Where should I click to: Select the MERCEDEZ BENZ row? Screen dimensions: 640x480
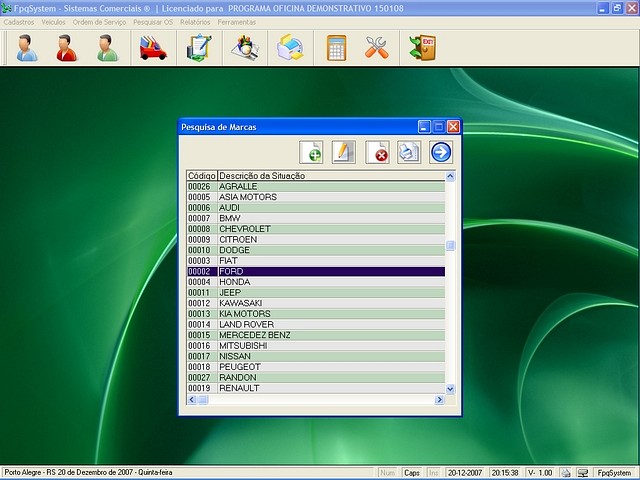click(x=316, y=335)
